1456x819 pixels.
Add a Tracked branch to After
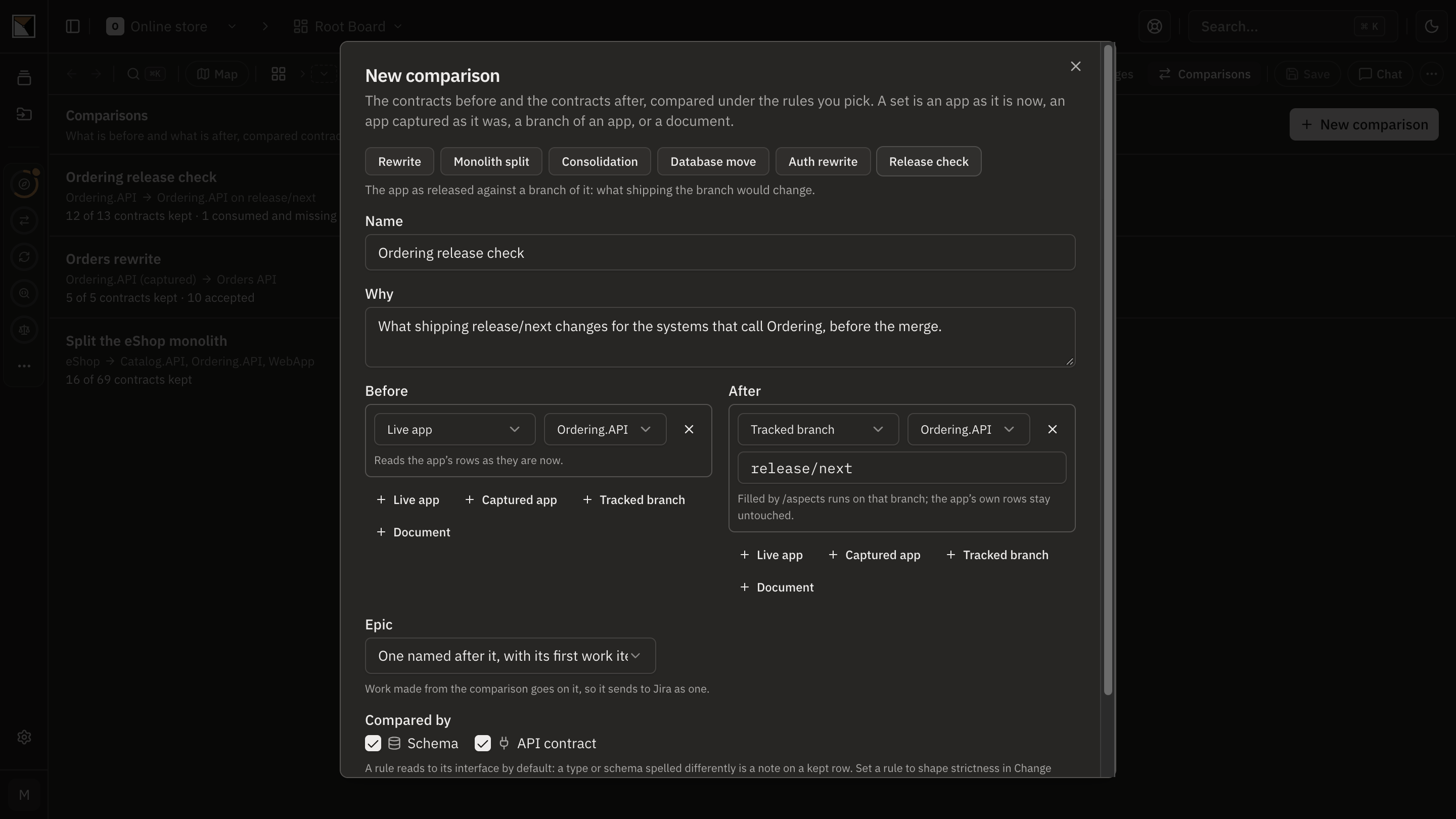[996, 555]
